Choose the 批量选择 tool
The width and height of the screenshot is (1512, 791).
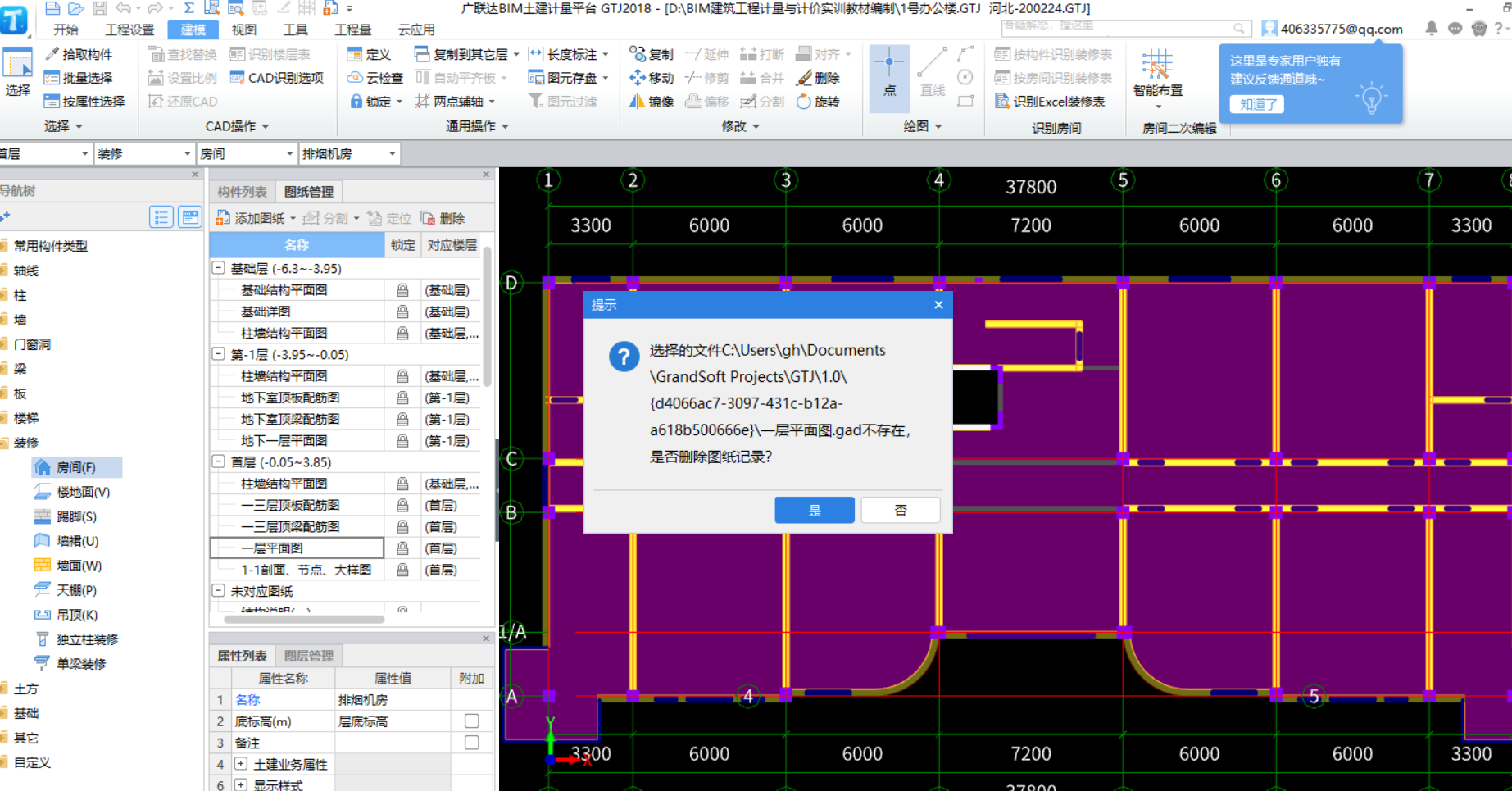coord(79,78)
